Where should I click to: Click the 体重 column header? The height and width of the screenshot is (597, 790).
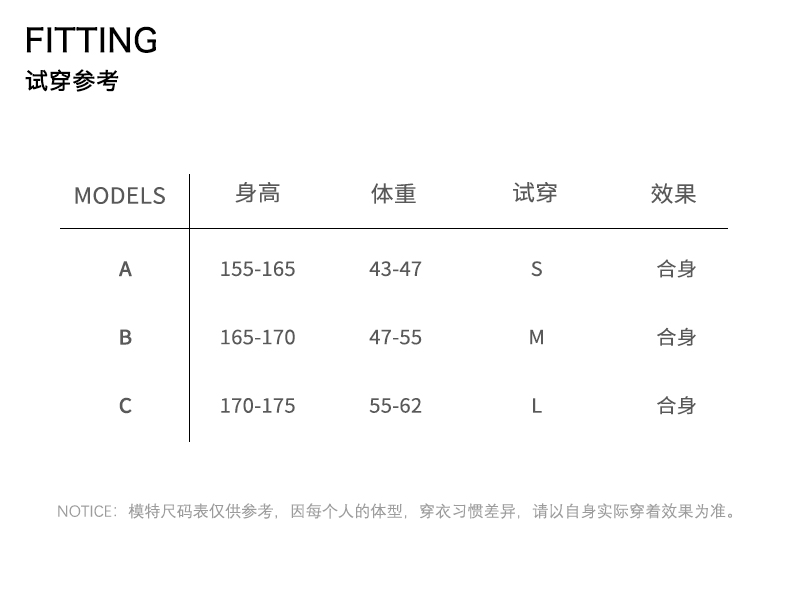(x=393, y=193)
